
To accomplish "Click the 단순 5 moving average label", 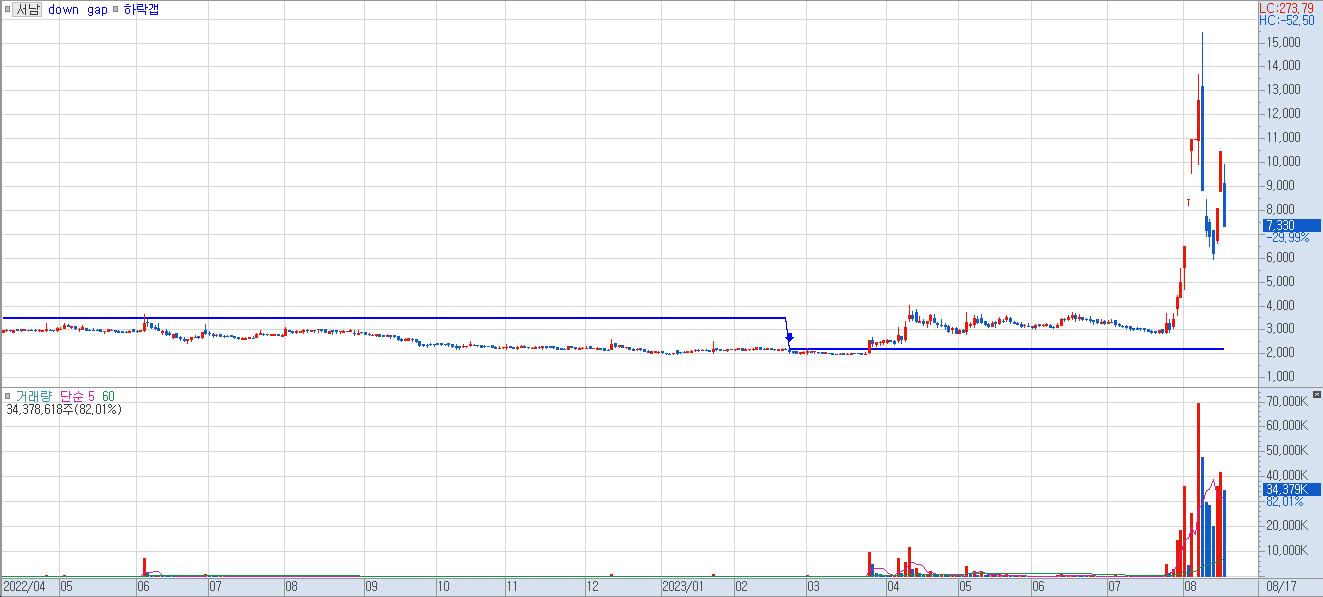I will [77, 396].
